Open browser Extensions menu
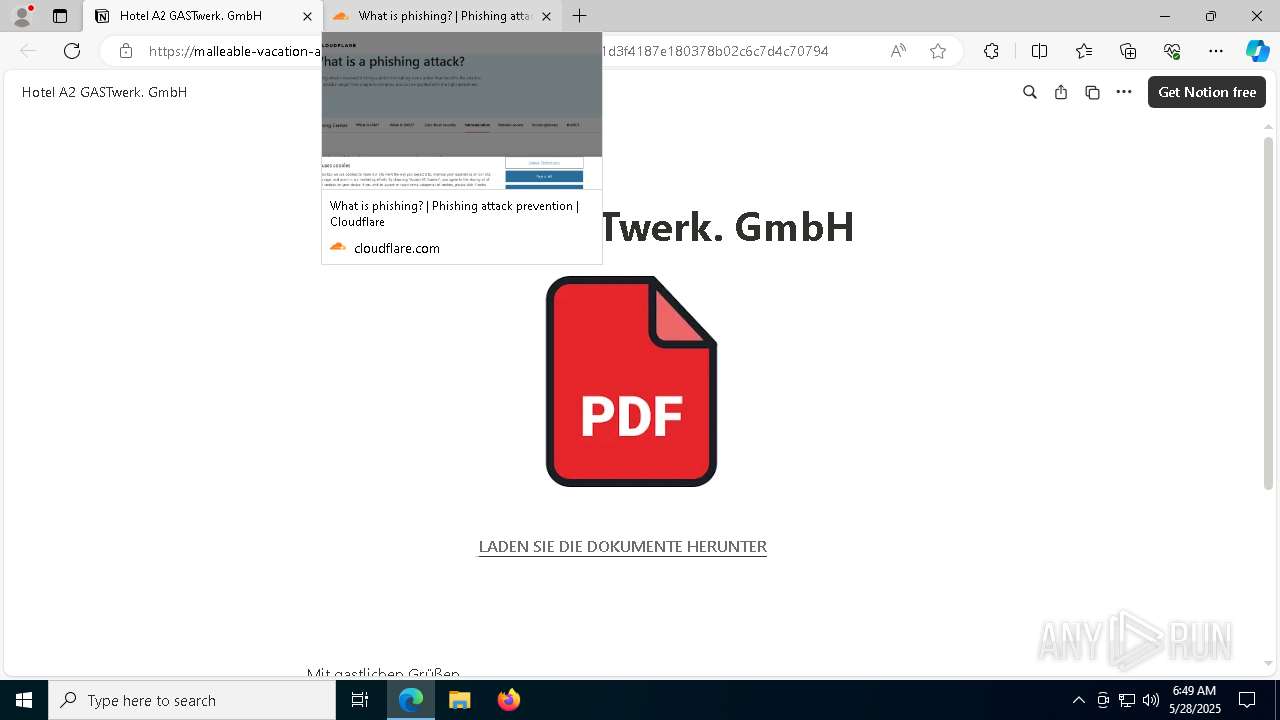Screen dimensions: 1280x720 pyautogui.click(x=991, y=51)
